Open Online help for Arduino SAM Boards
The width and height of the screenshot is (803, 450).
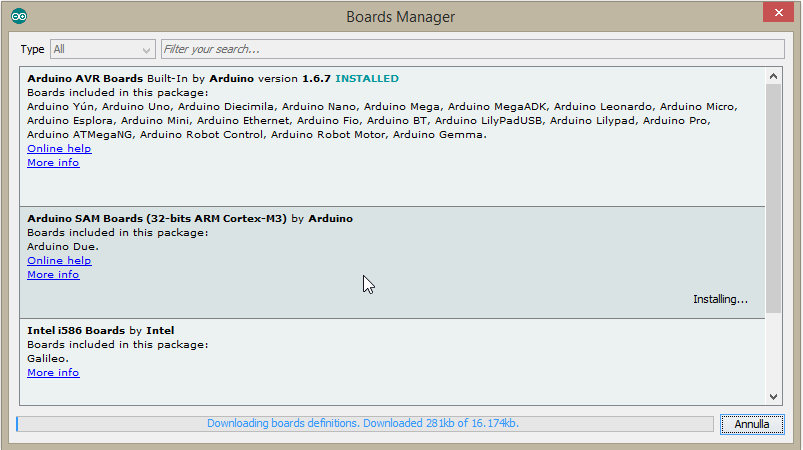click(x=59, y=261)
